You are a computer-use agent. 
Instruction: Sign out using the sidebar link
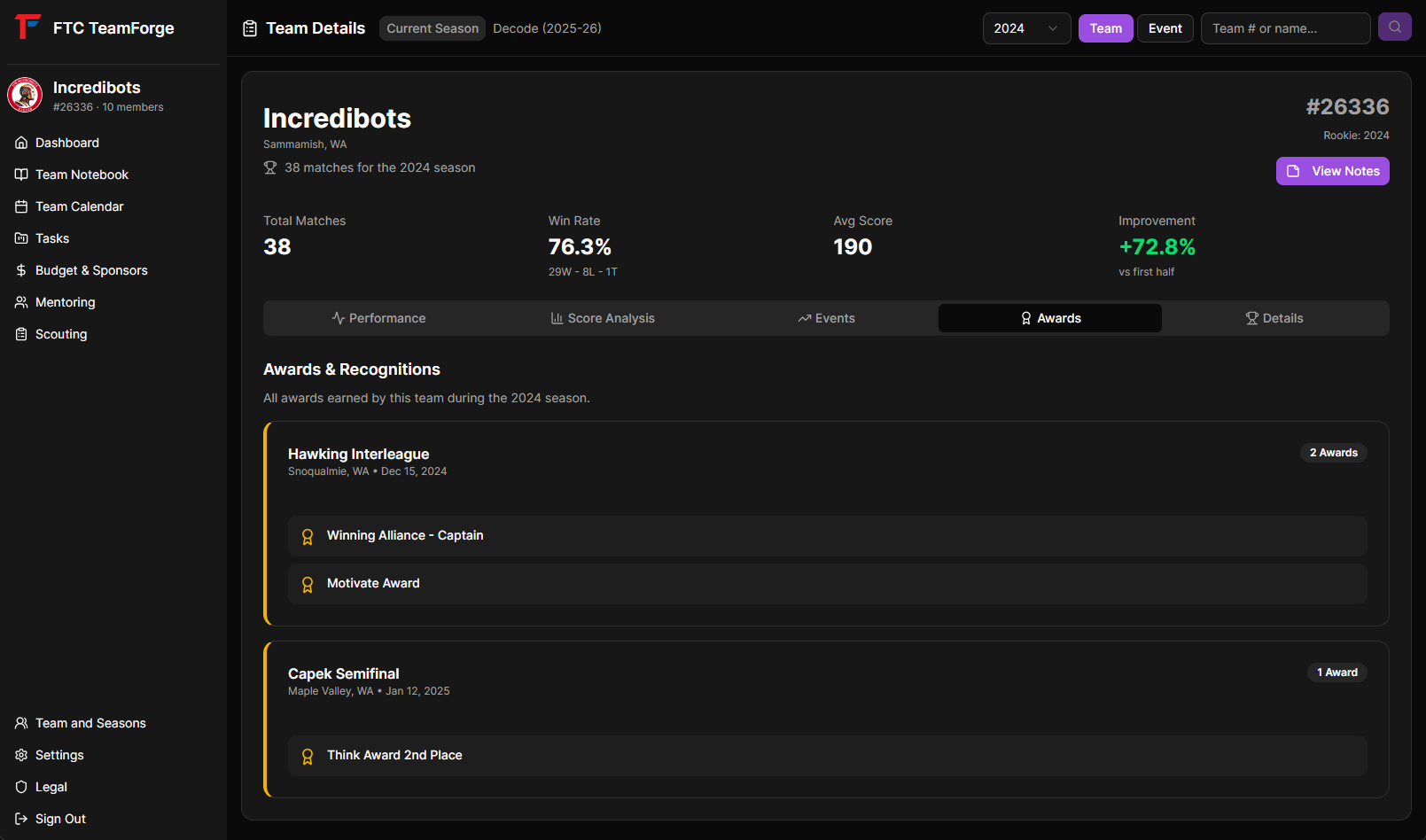coord(60,819)
